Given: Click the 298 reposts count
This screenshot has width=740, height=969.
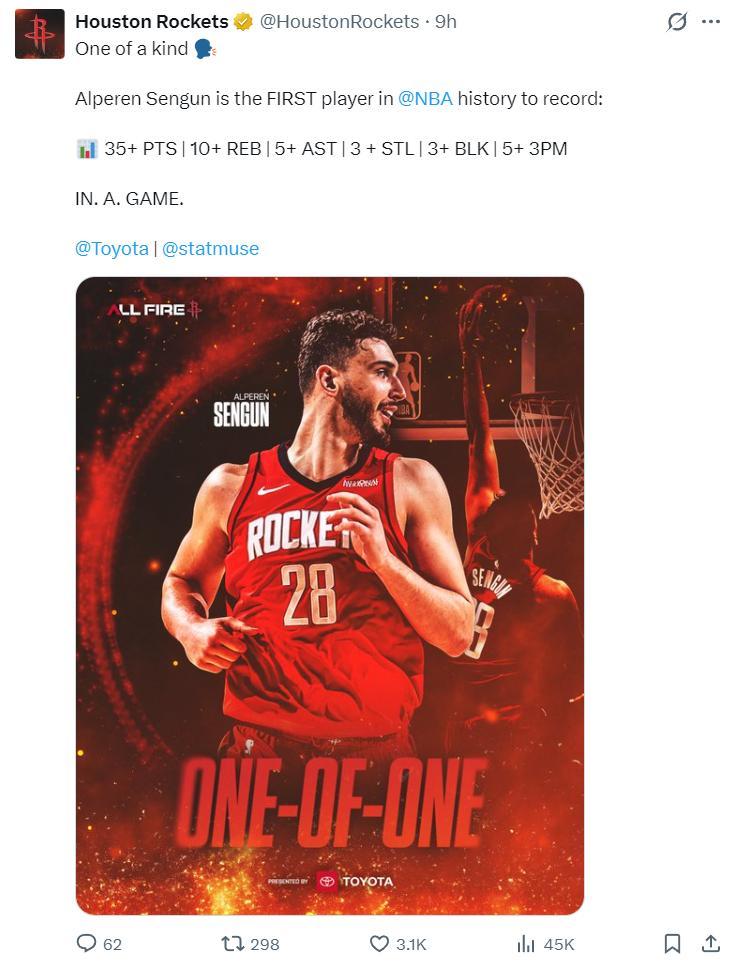Looking at the screenshot, I should [x=265, y=944].
